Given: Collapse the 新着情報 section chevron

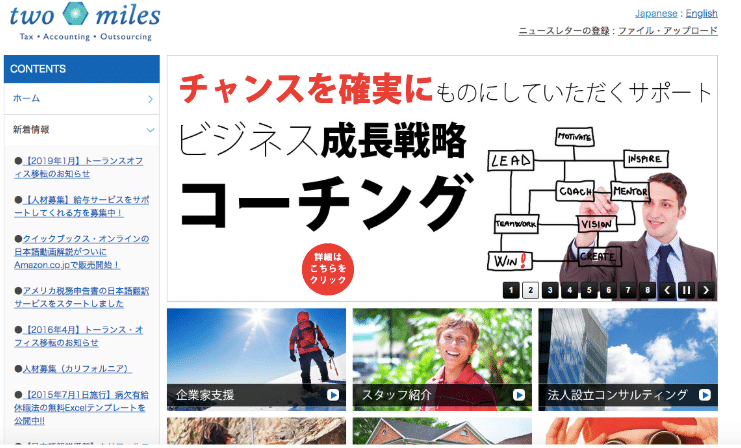Looking at the screenshot, I should coord(150,130).
